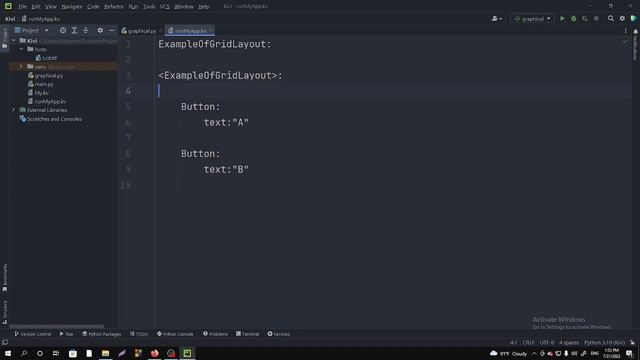Select graphical.py in project tree
Screen dimensions: 640x360
pyautogui.click(x=45, y=76)
